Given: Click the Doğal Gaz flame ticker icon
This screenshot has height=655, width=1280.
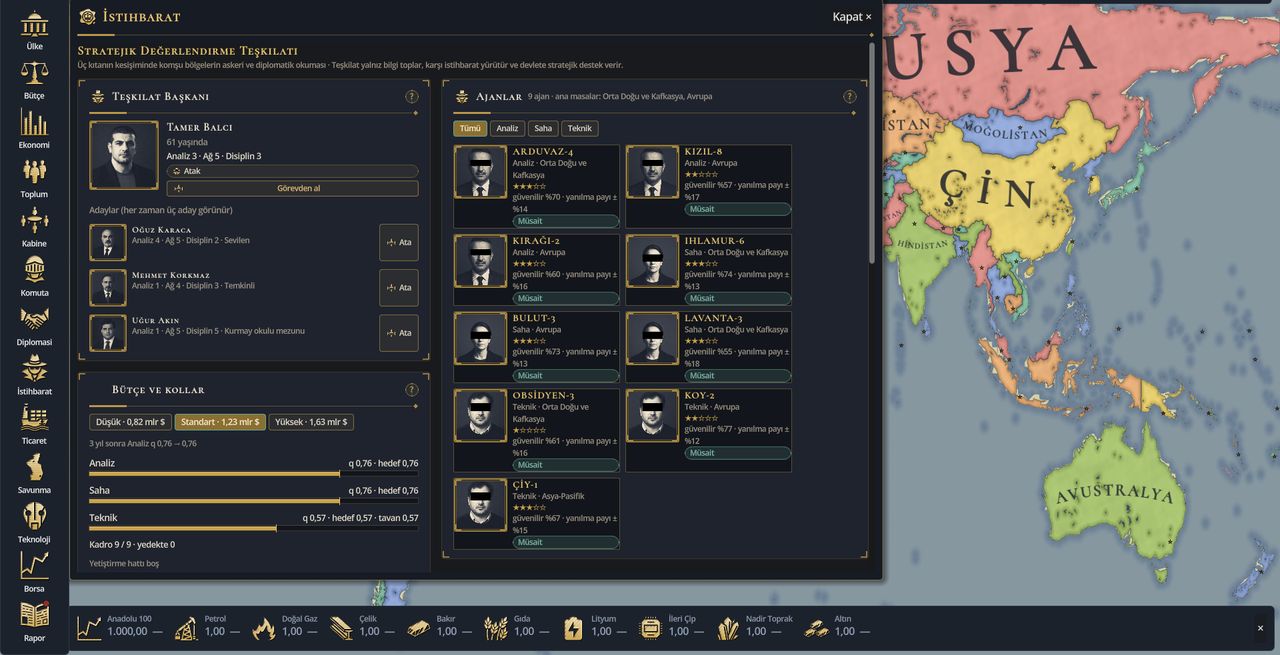Looking at the screenshot, I should point(264,628).
